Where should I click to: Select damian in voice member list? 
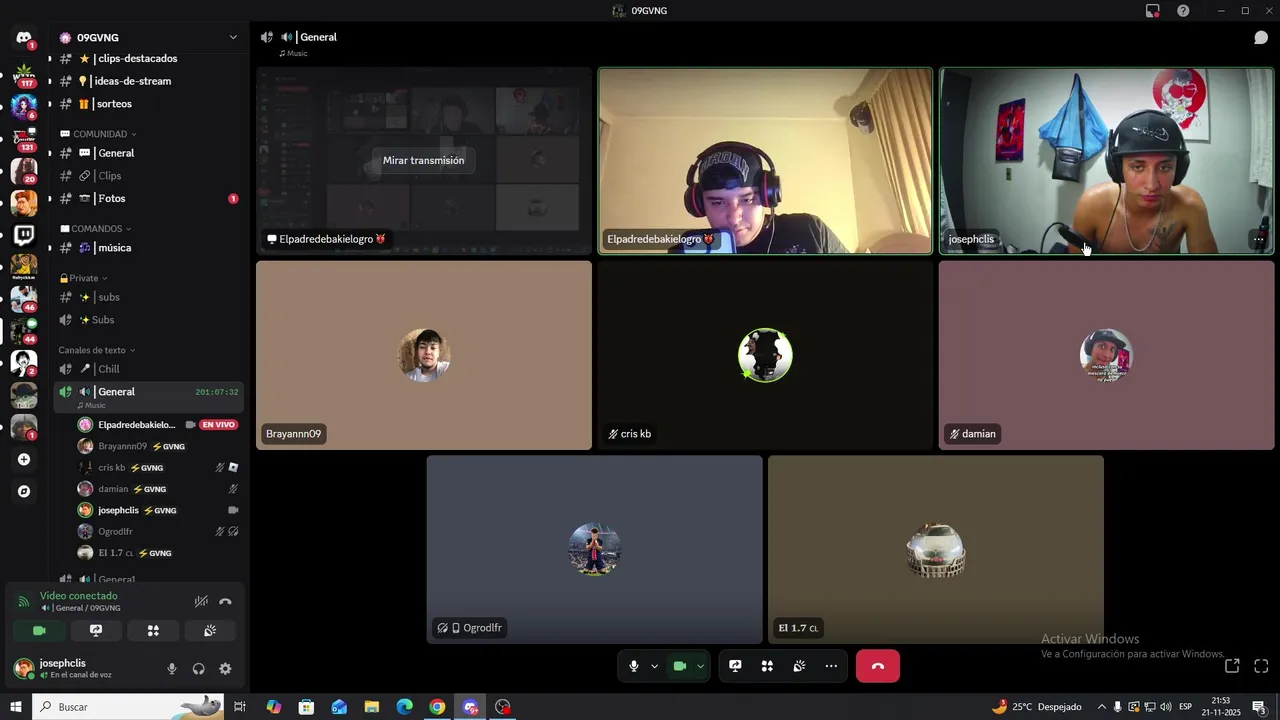pos(158,489)
